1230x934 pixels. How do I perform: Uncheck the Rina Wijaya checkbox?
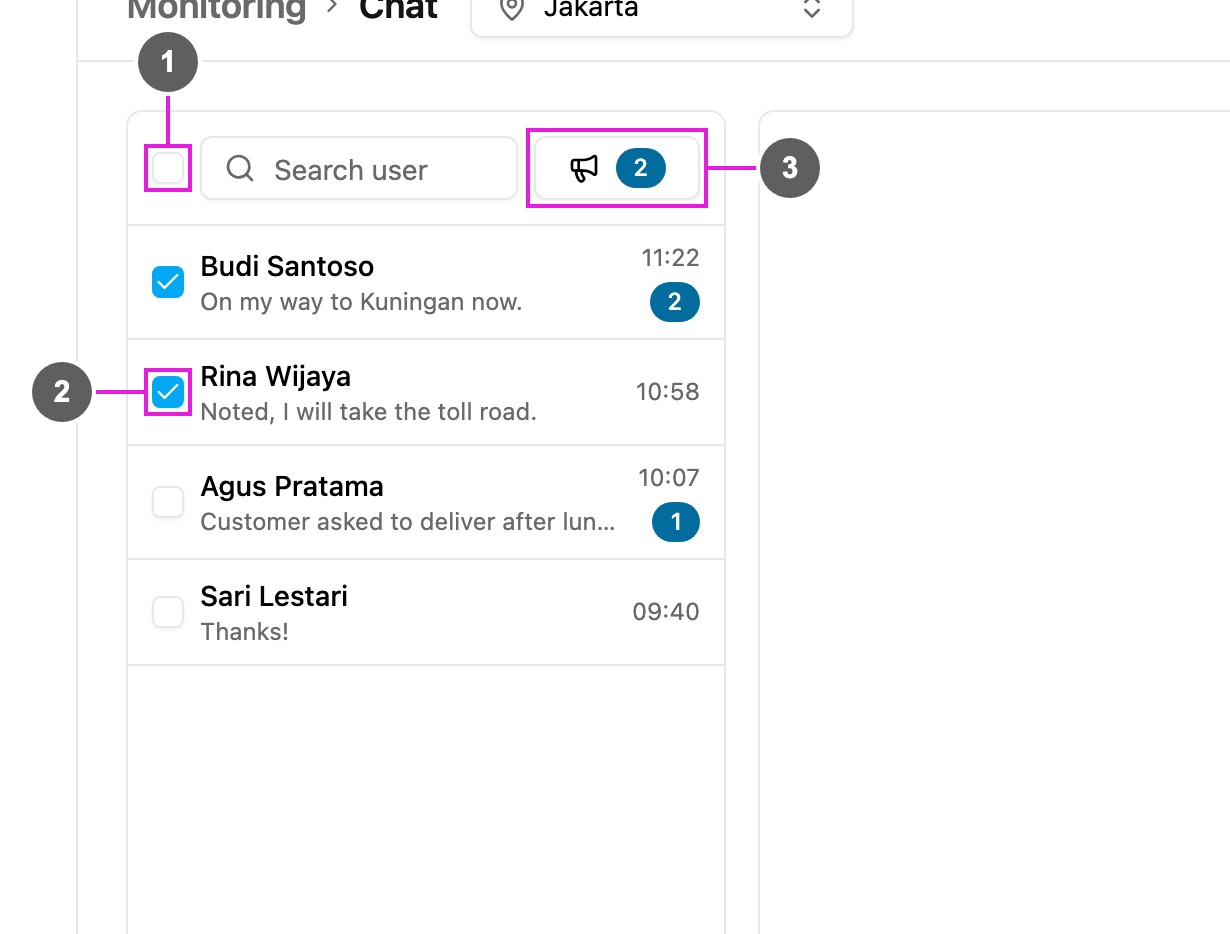tap(168, 392)
